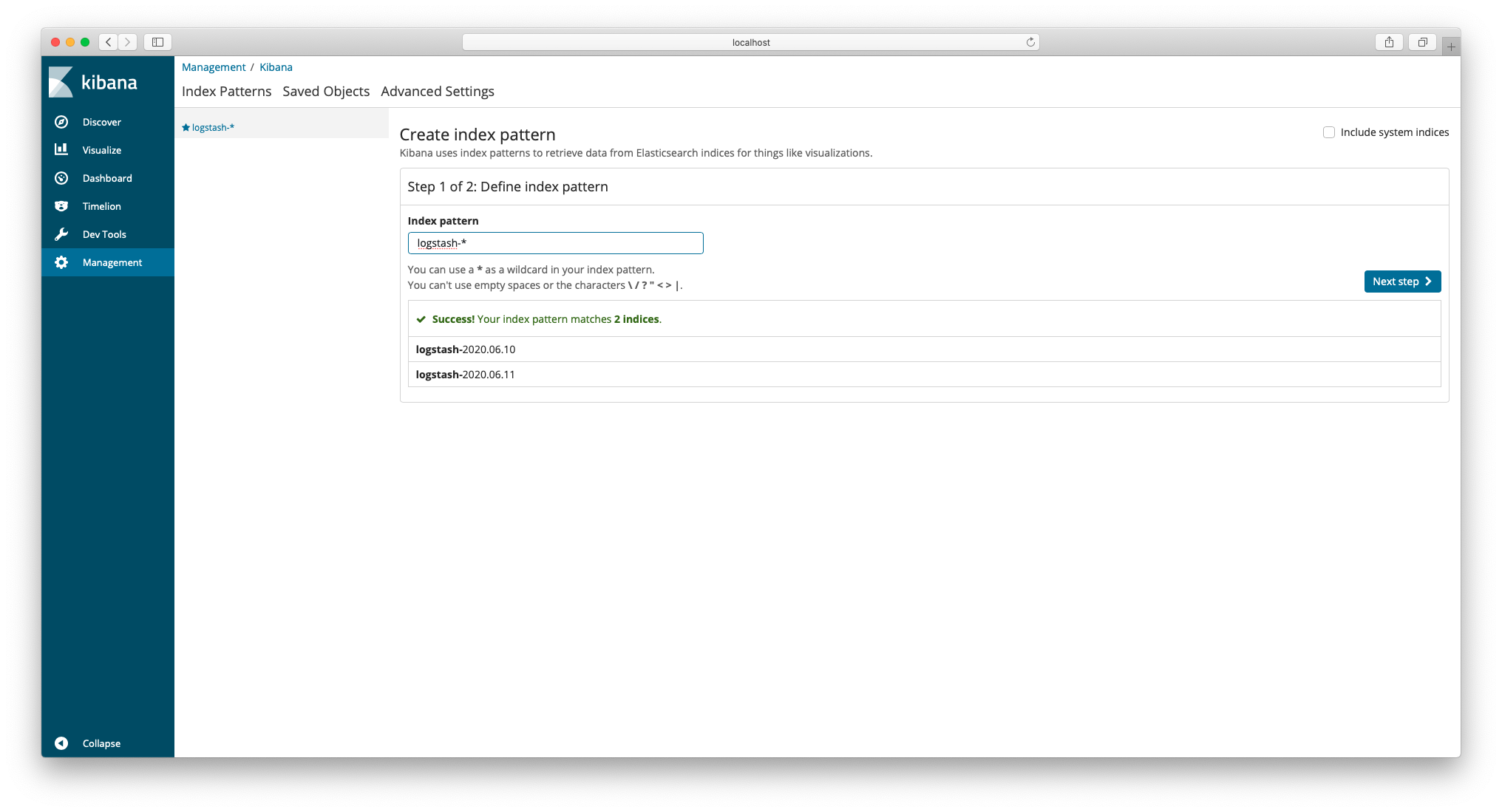The height and width of the screenshot is (812, 1502).
Task: Open Timelion via its mask icon
Action: [61, 206]
